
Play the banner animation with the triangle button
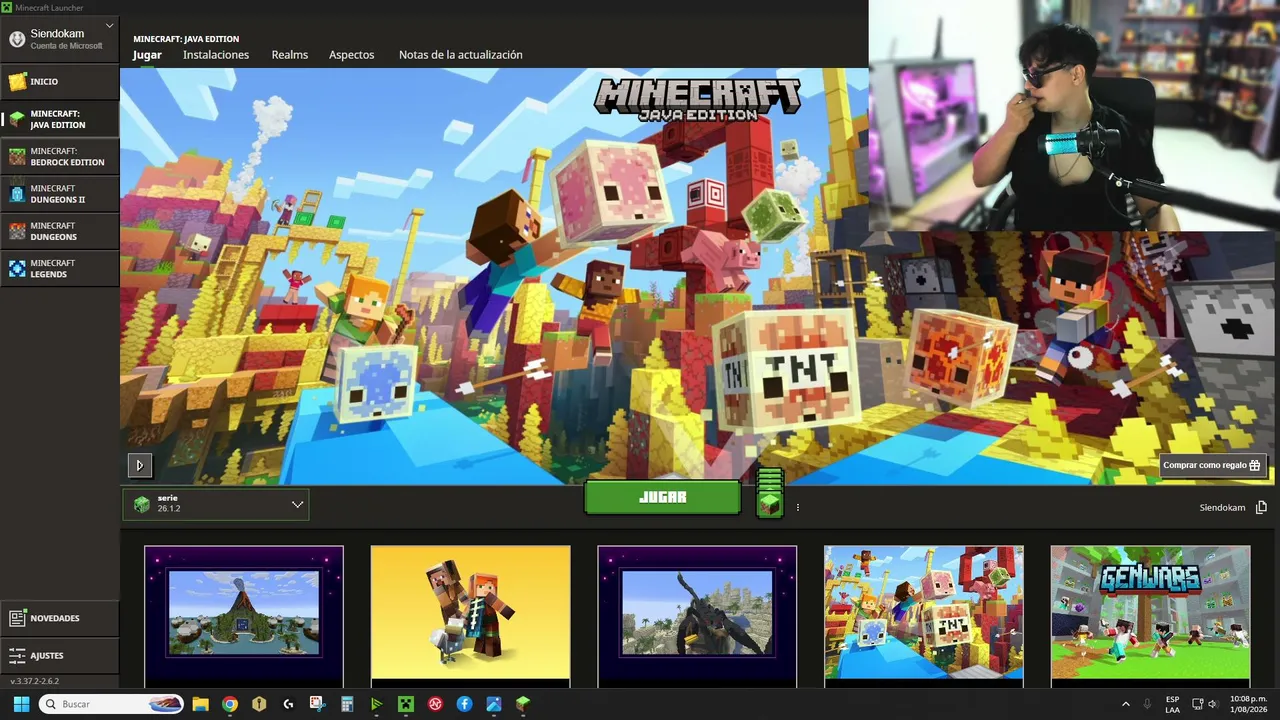[139, 464]
